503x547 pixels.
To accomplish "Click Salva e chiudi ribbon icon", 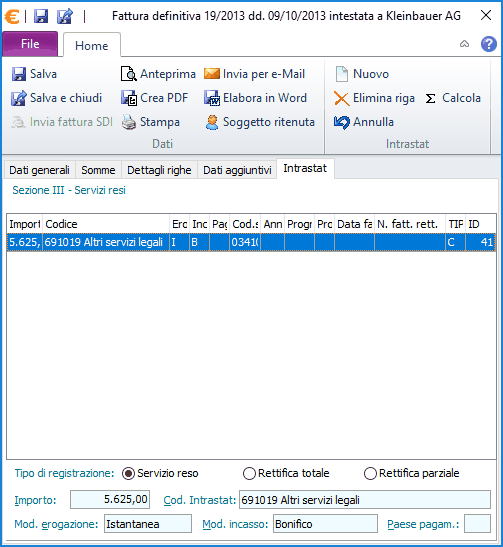I will pos(18,98).
